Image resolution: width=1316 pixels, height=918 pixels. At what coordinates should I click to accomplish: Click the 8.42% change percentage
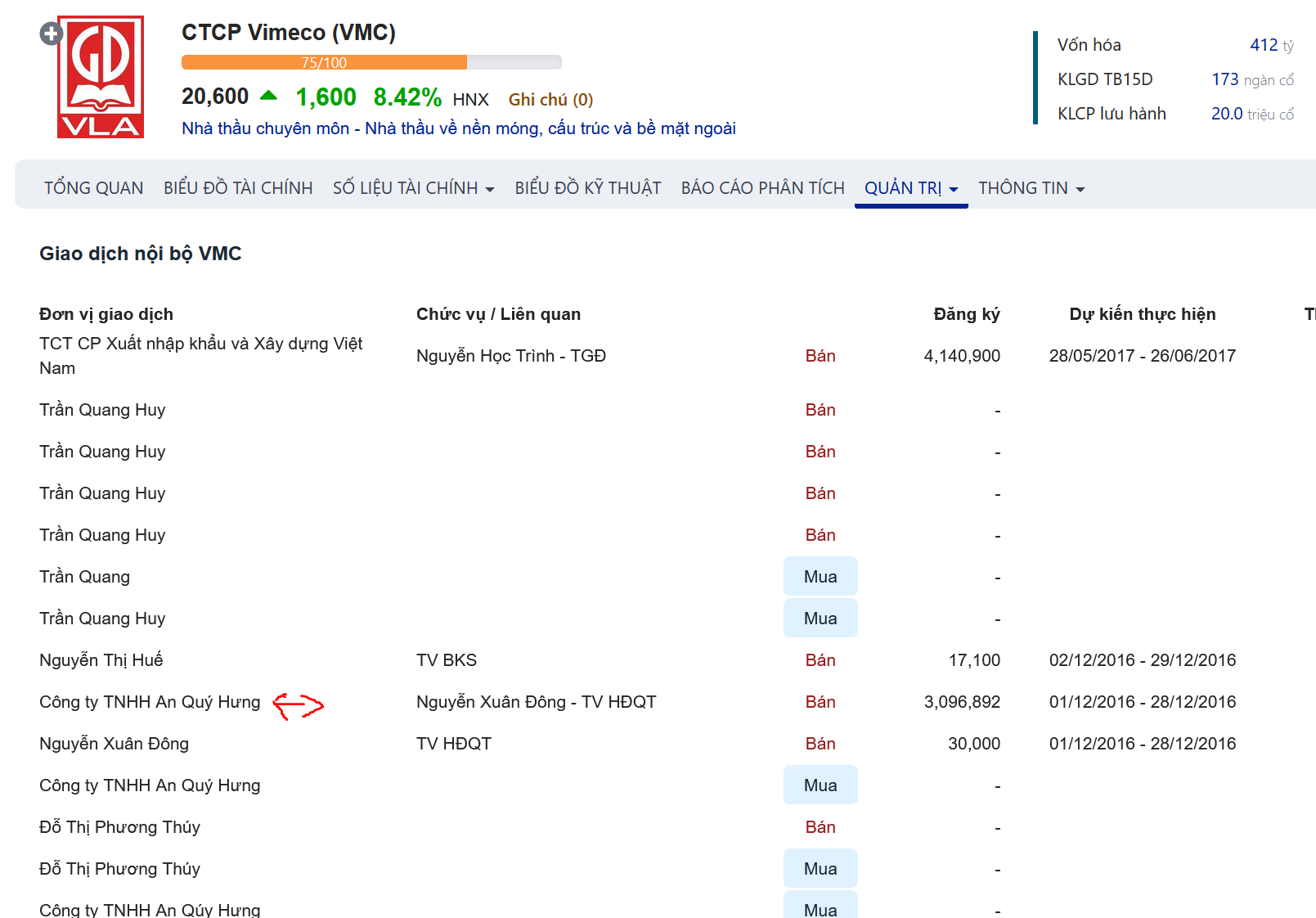407,97
